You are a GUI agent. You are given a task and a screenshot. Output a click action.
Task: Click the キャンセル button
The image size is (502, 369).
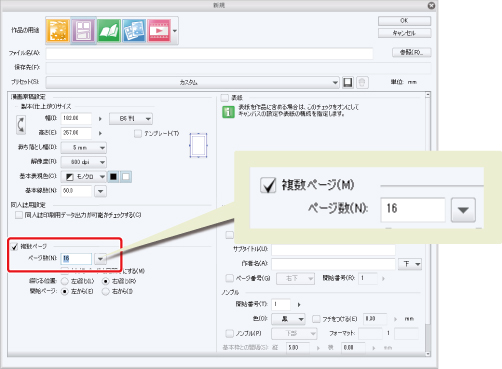[404, 33]
